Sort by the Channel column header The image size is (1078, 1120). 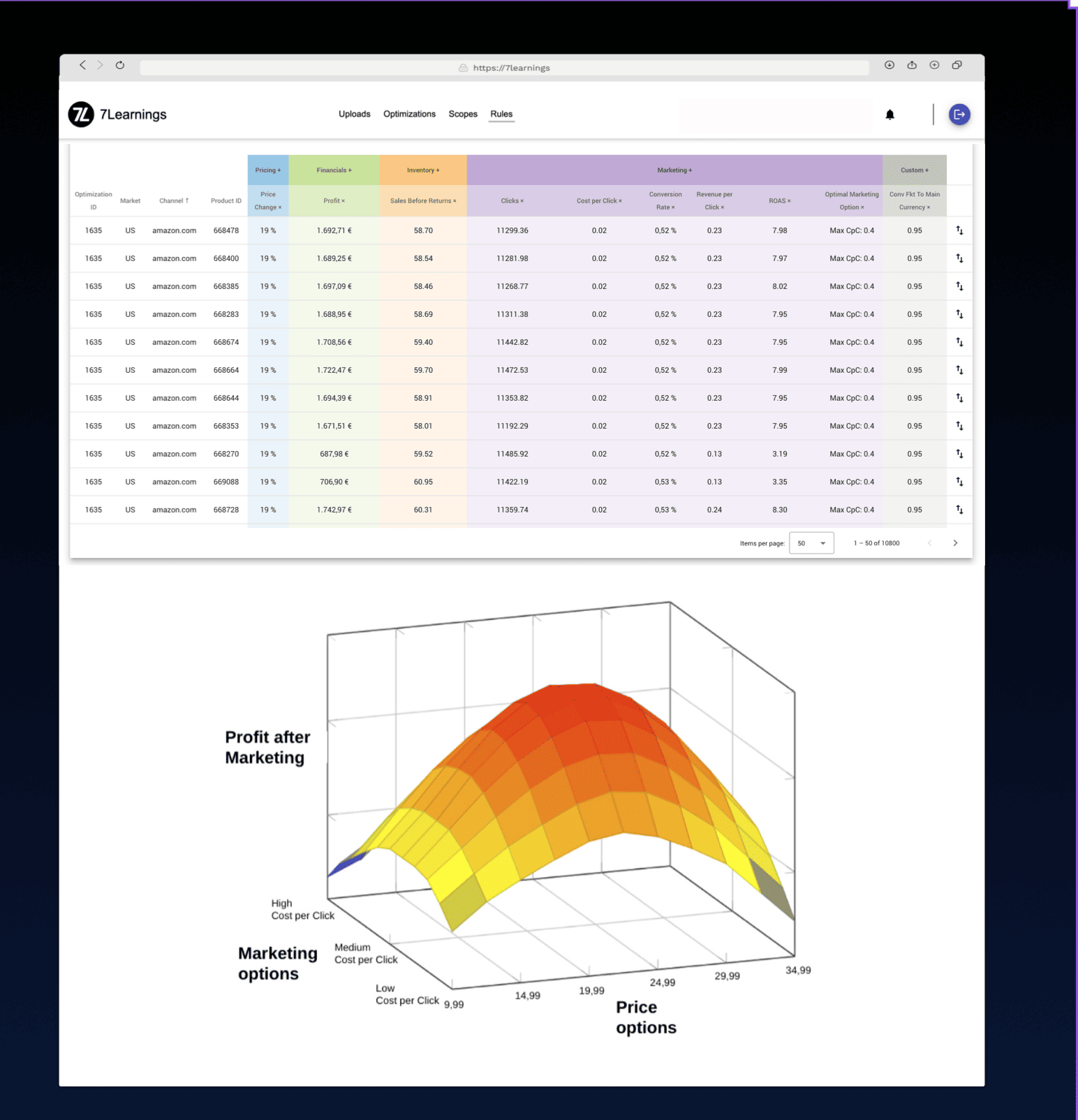point(174,201)
